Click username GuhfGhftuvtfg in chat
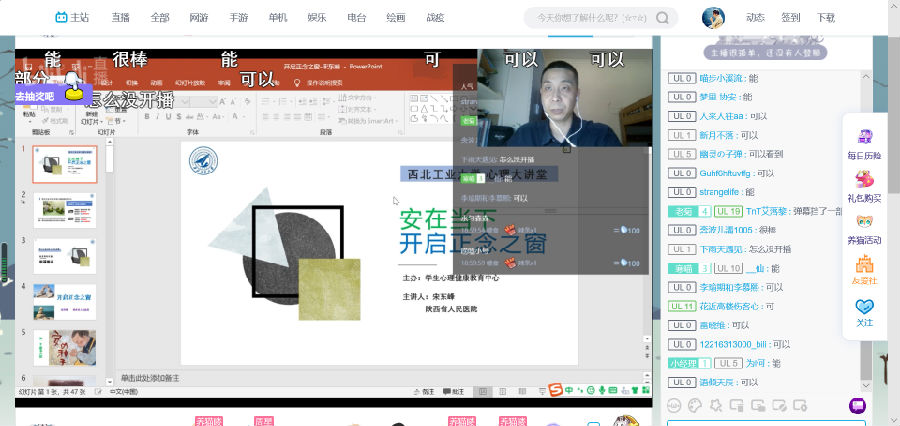 [x=726, y=173]
